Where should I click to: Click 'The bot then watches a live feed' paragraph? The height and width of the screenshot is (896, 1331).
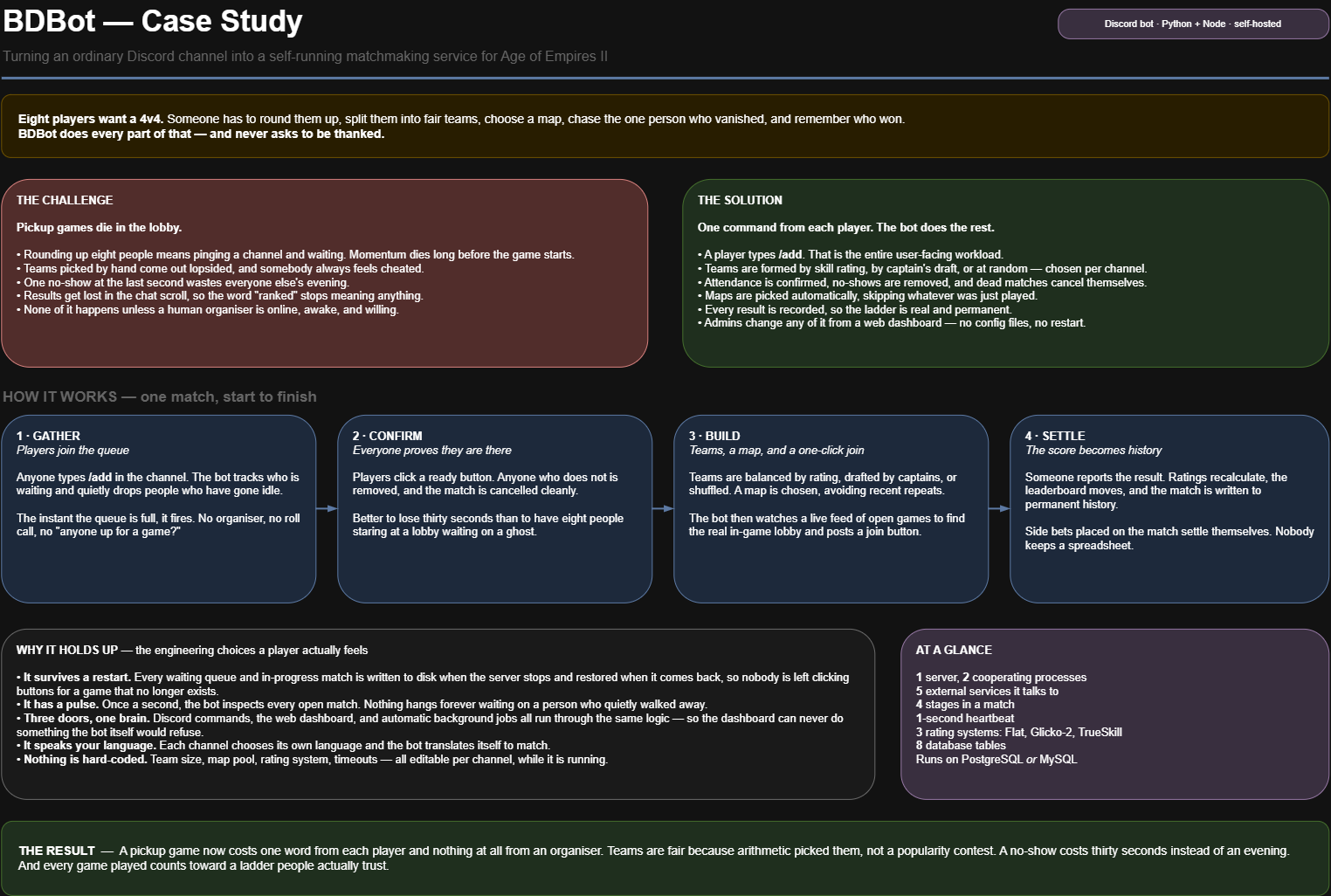click(827, 525)
